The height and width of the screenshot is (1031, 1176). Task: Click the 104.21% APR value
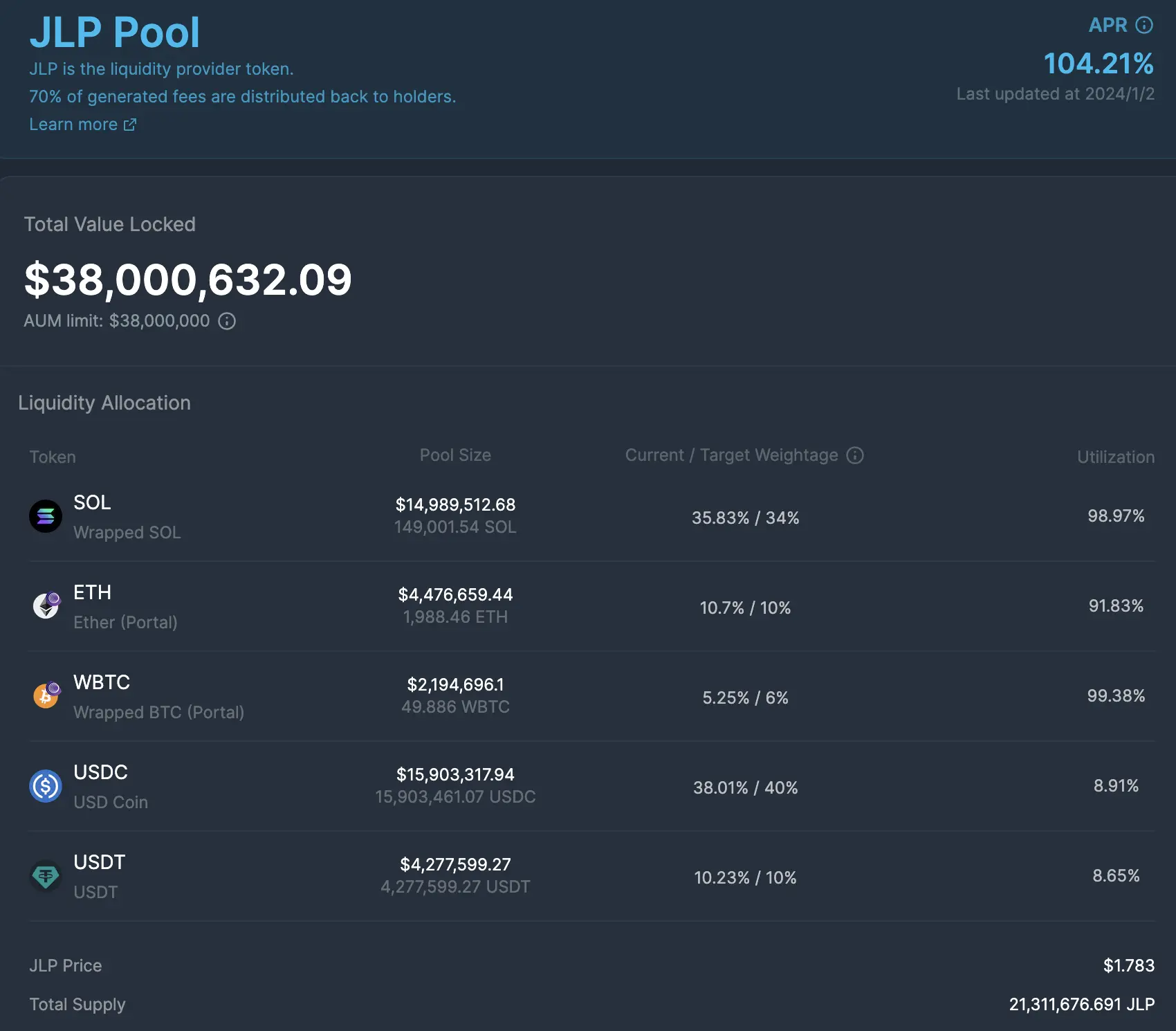tap(1099, 64)
